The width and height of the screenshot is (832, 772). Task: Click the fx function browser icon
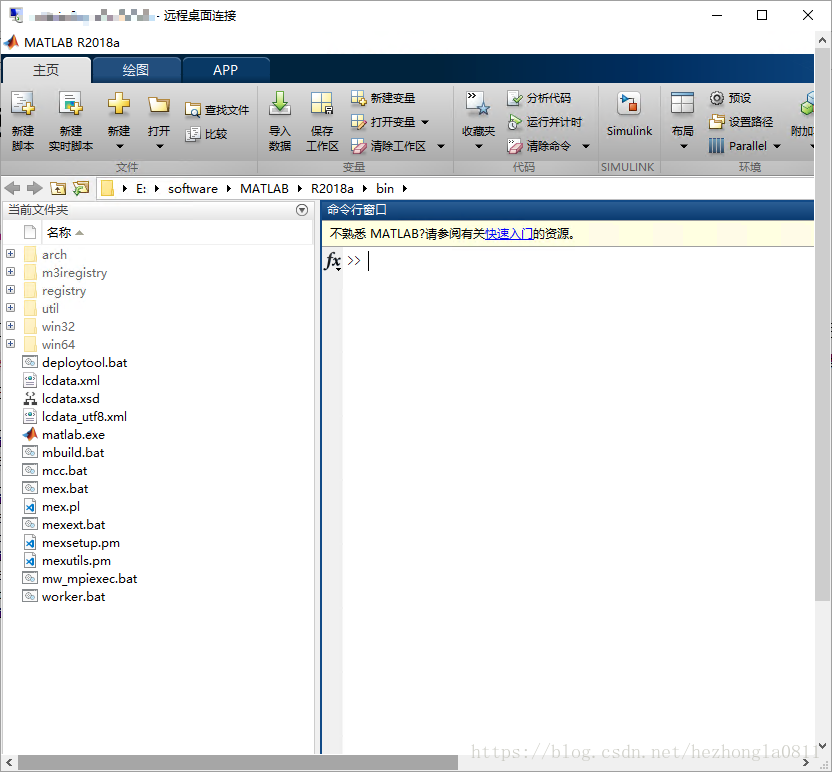pyautogui.click(x=333, y=261)
